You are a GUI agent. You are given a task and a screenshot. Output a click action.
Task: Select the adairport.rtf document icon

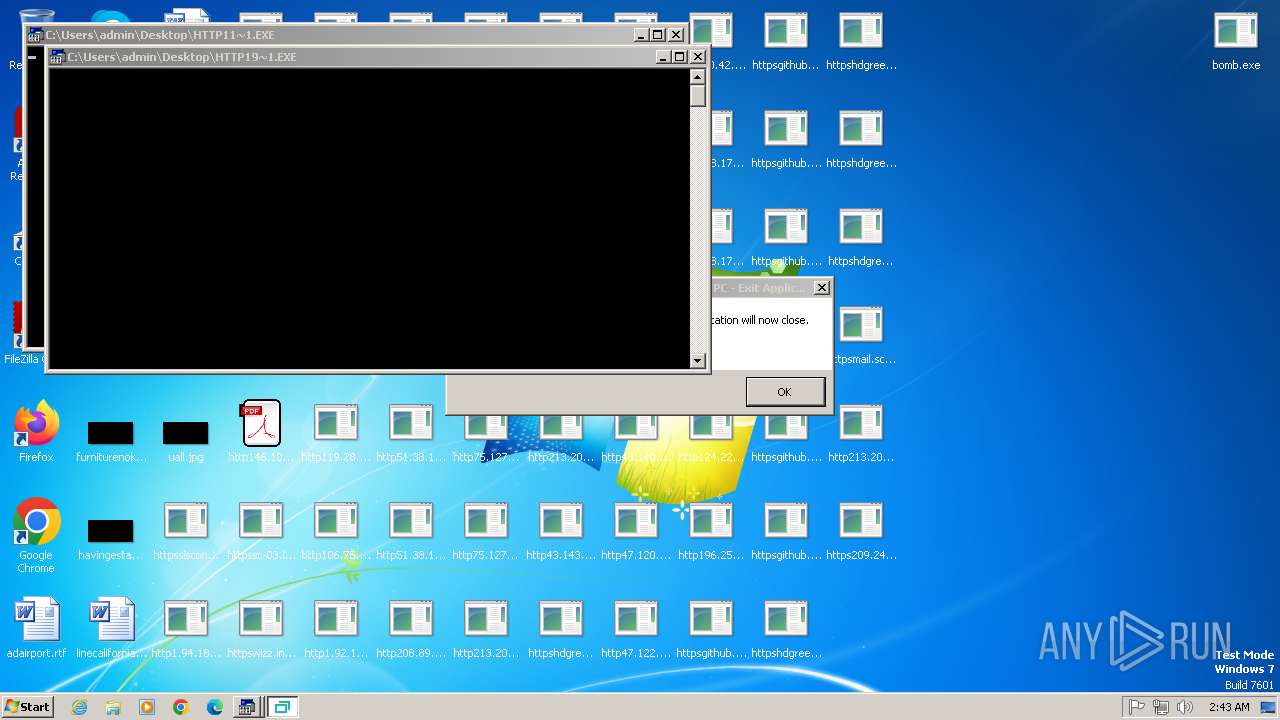tap(37, 628)
